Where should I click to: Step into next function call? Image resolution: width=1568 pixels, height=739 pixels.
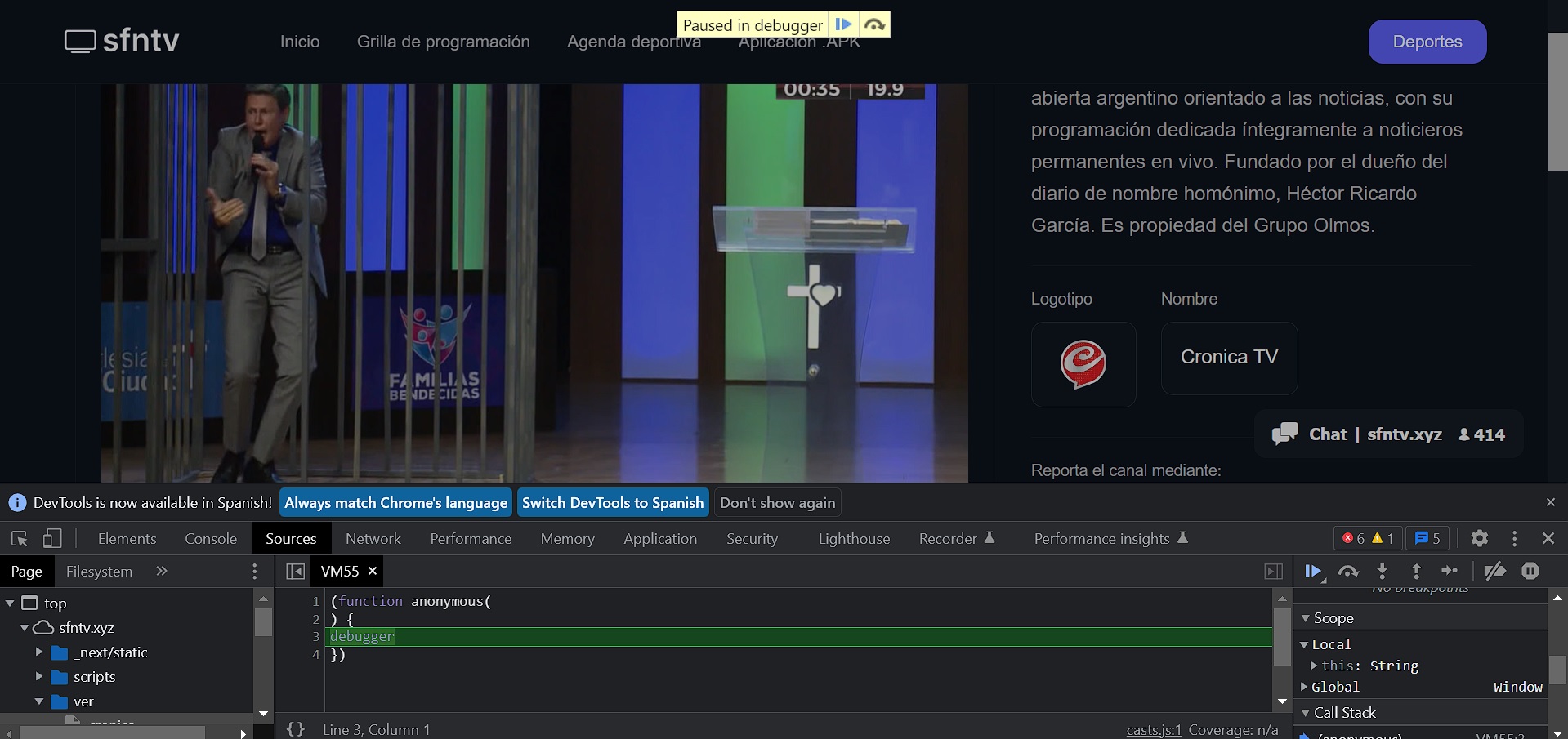click(x=1383, y=572)
